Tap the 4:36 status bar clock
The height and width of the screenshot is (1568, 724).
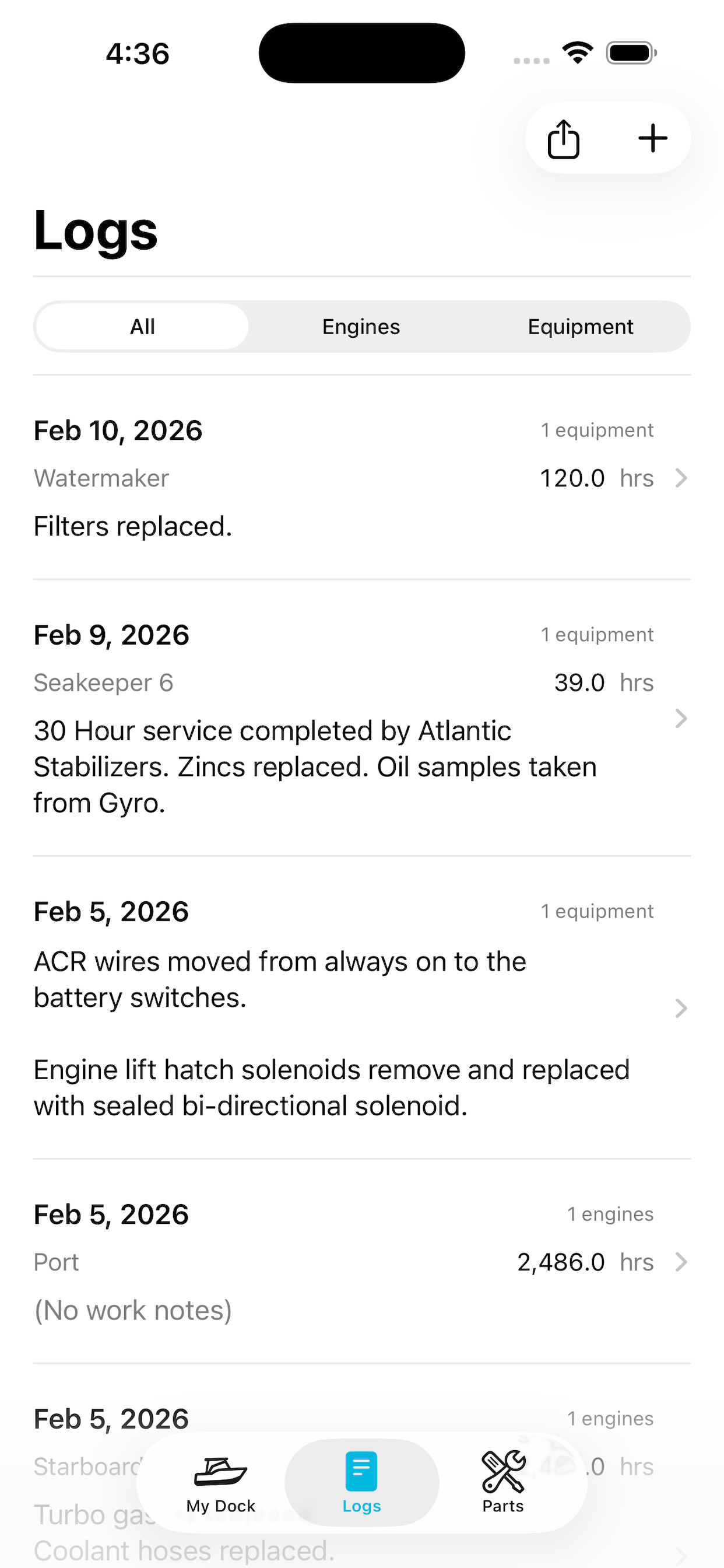pyautogui.click(x=138, y=54)
